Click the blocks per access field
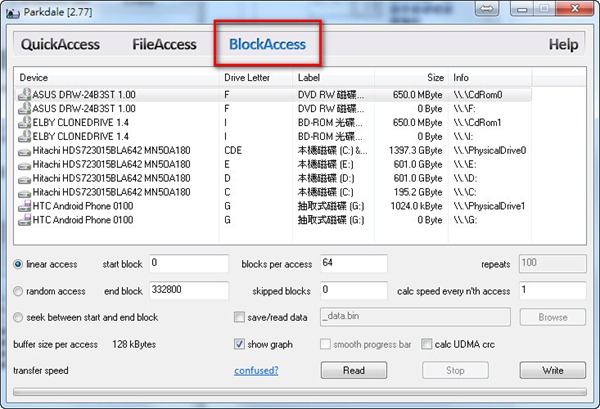600x409 pixels. point(354,263)
